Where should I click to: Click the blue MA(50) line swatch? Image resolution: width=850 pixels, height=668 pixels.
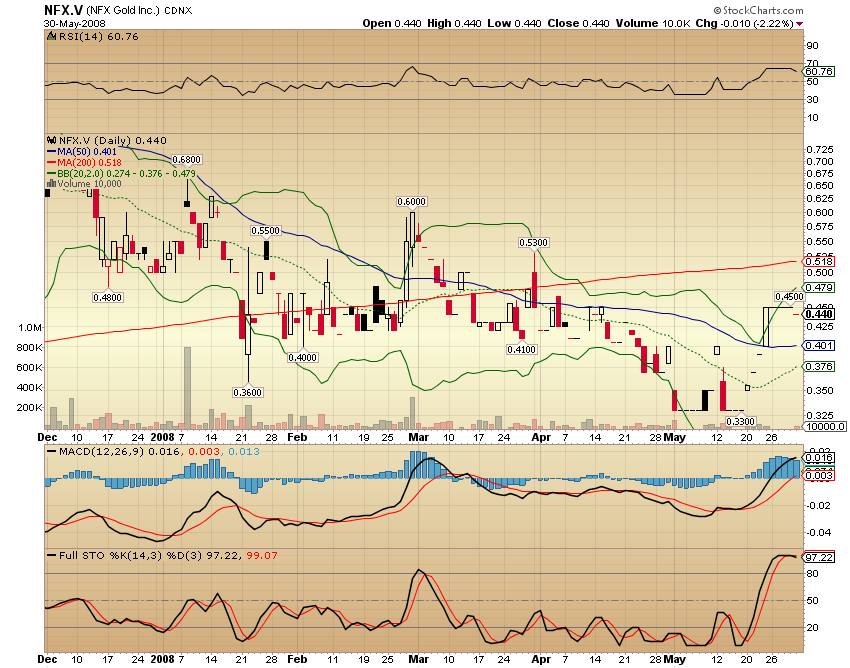tap(52, 151)
